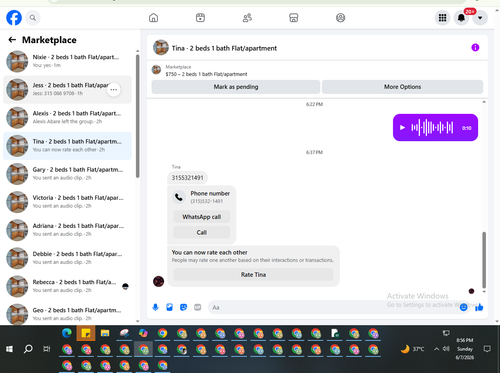Click the Rate Tina button
500x373 pixels.
click(x=253, y=275)
